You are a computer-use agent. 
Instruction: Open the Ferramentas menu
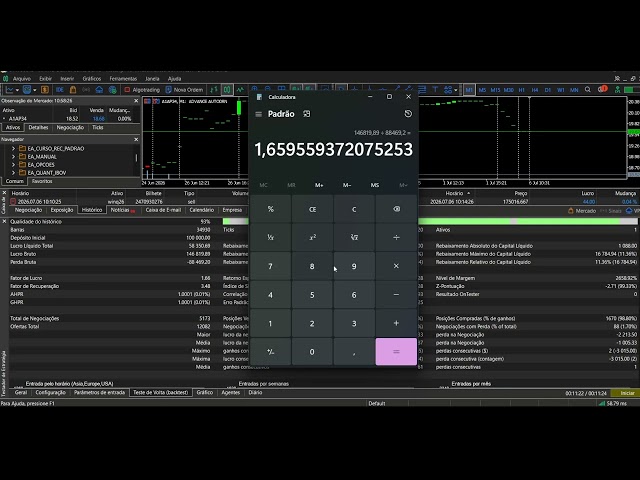click(123, 79)
